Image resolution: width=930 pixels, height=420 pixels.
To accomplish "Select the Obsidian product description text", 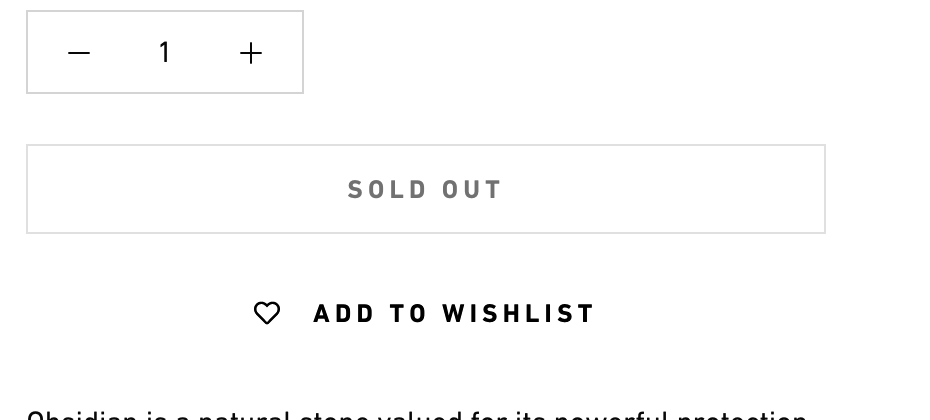I will pos(417,414).
